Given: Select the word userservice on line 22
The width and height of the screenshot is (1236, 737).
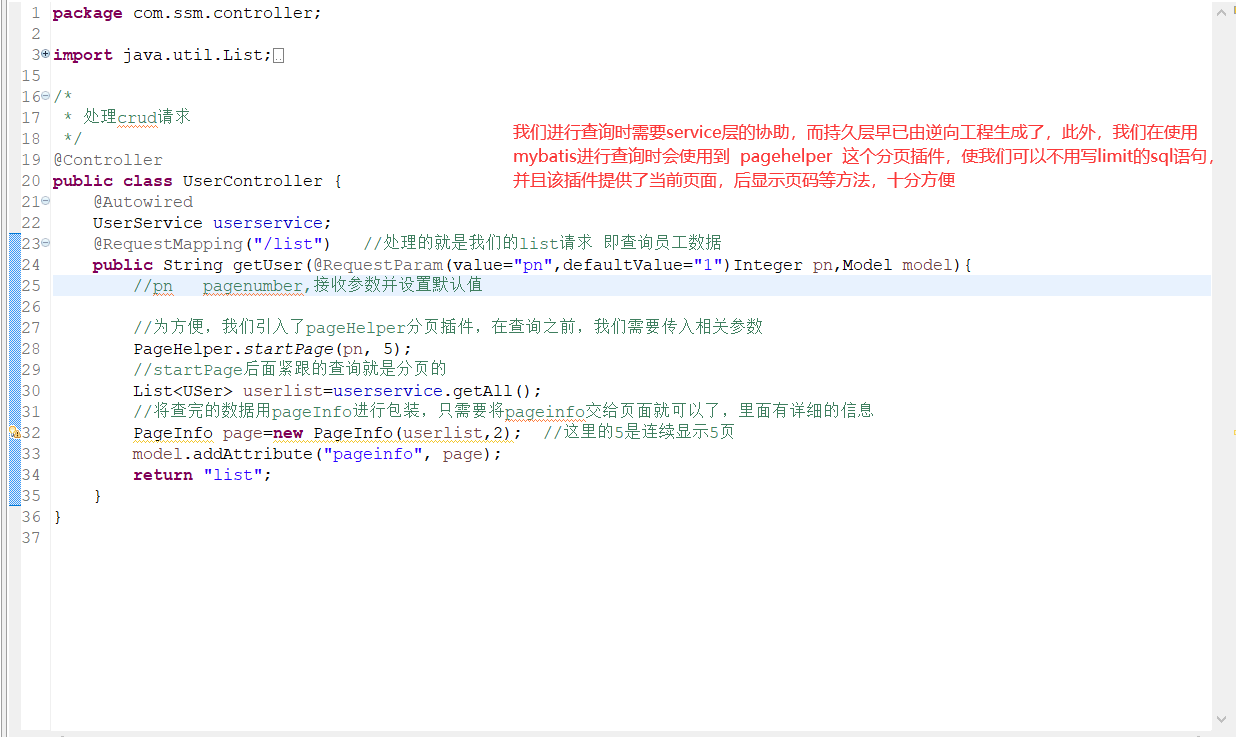Looking at the screenshot, I should tap(267, 222).
